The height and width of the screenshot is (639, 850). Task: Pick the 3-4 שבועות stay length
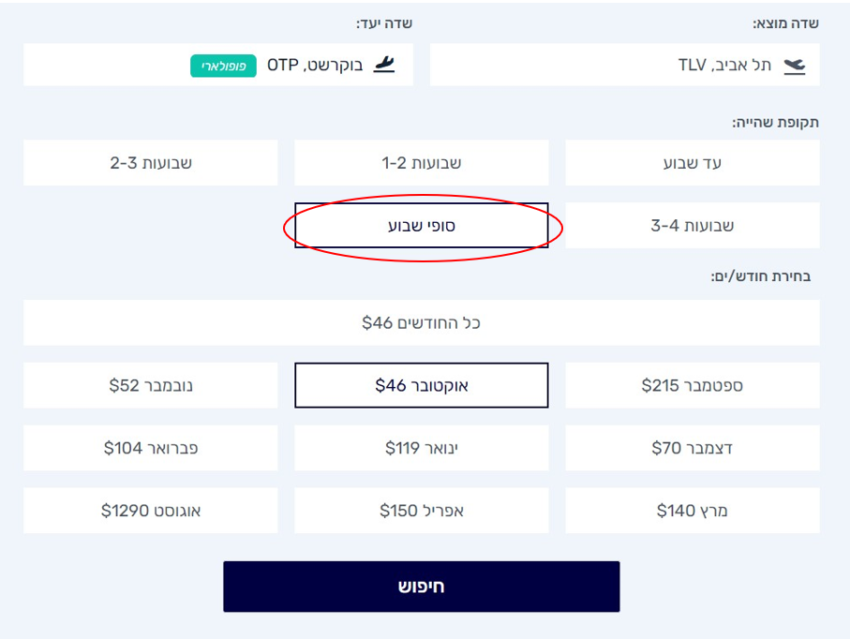[x=693, y=225]
